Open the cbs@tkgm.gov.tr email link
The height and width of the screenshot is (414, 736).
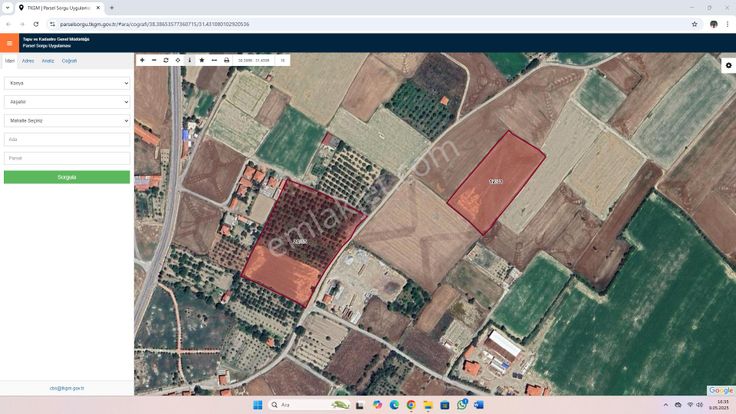[67, 388]
